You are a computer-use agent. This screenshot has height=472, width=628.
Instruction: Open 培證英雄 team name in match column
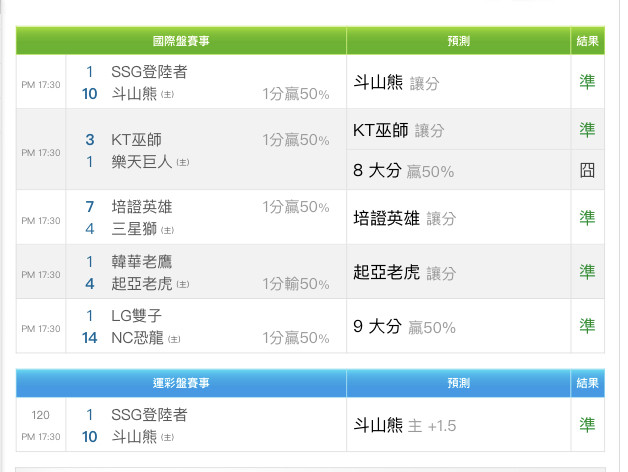tap(141, 207)
